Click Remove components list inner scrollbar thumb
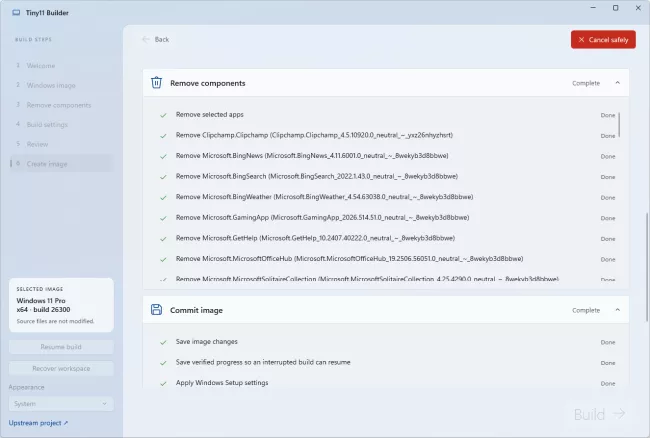 619,124
